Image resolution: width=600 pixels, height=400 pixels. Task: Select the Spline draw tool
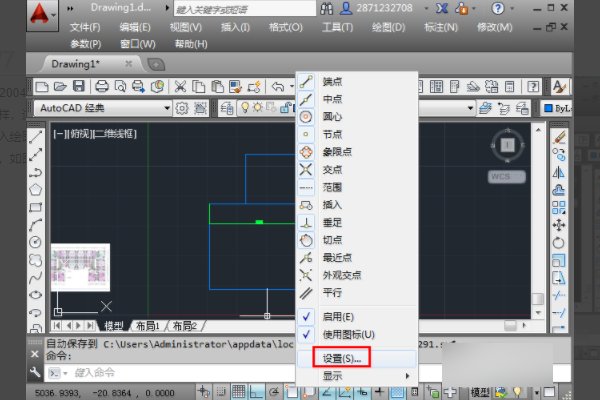click(35, 278)
